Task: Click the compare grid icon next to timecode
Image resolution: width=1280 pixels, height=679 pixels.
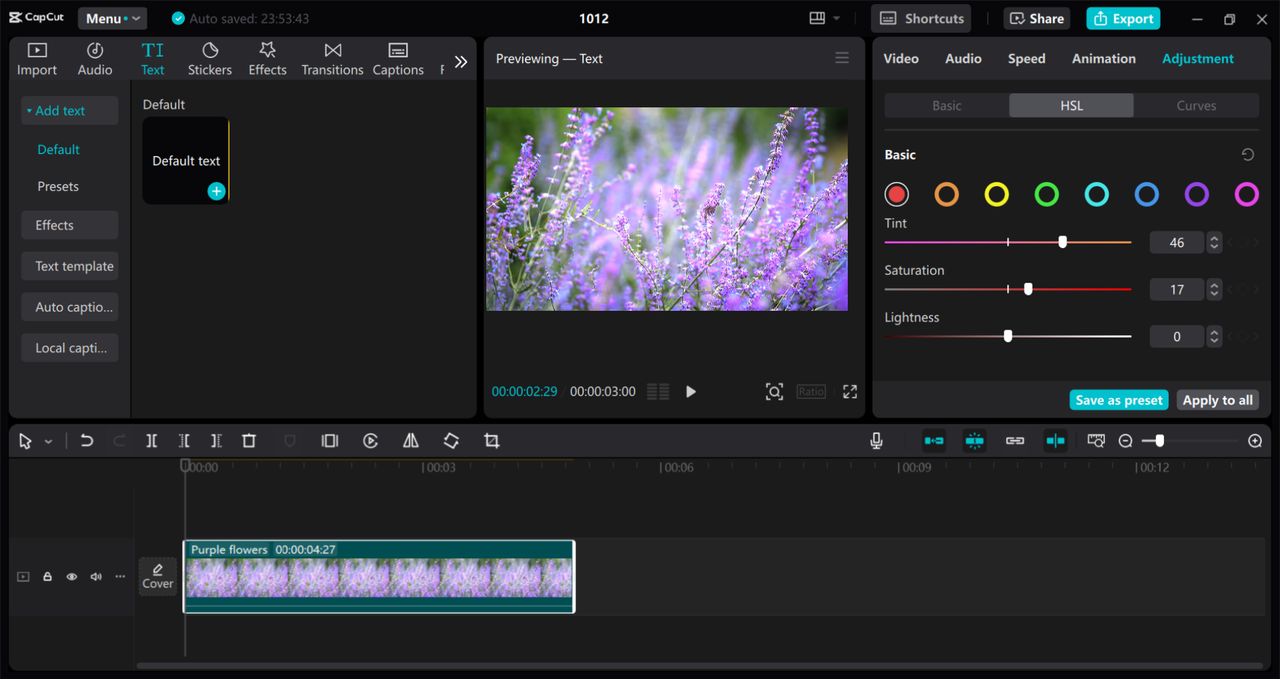Action: tap(658, 392)
